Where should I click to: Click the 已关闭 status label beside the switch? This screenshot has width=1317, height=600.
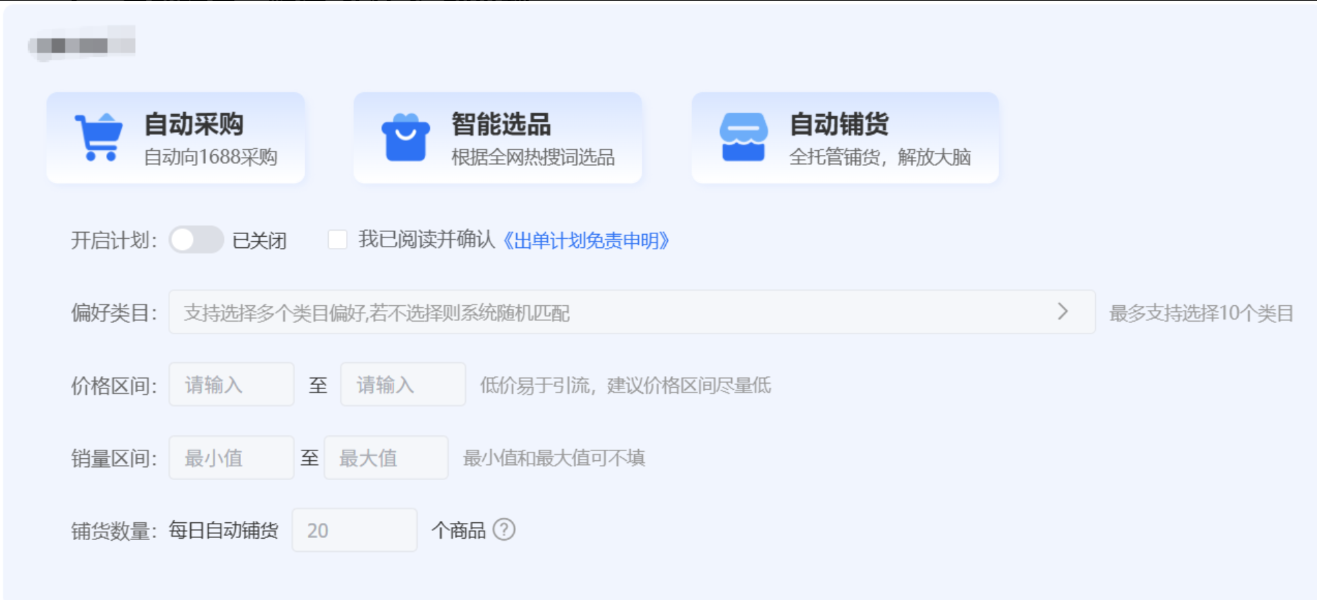click(259, 241)
